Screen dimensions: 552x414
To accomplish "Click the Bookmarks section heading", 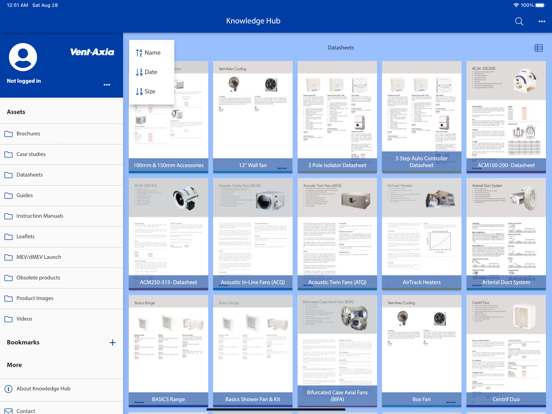I will 23,342.
